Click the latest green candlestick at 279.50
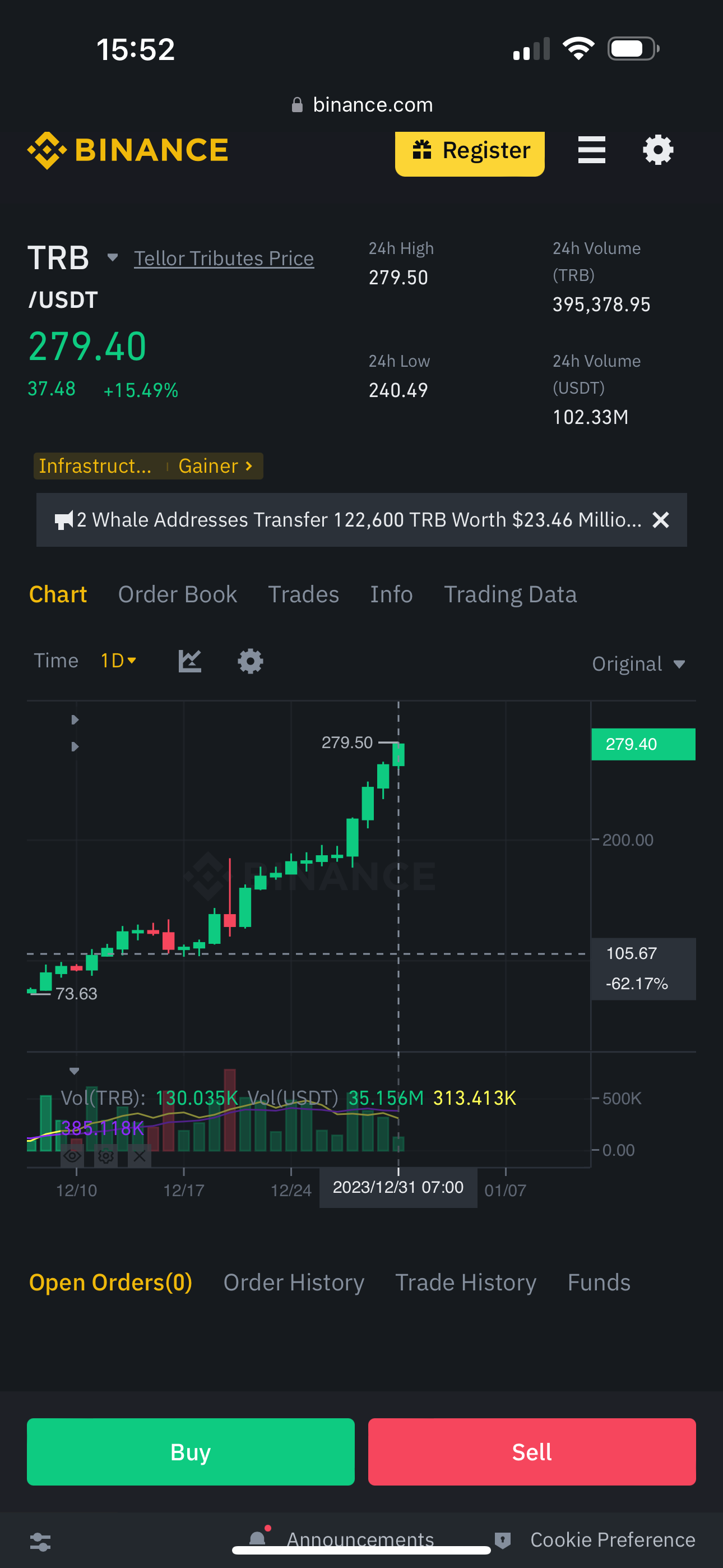Image resolution: width=723 pixels, height=1568 pixels. (398, 755)
